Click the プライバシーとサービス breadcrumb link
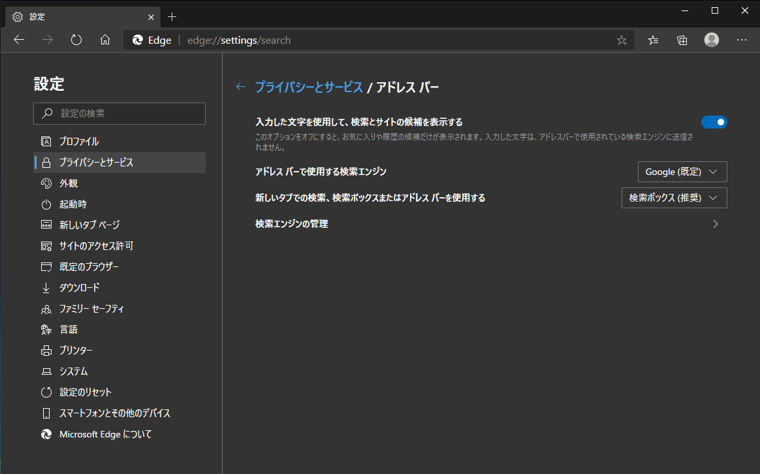760x474 pixels. click(309, 87)
